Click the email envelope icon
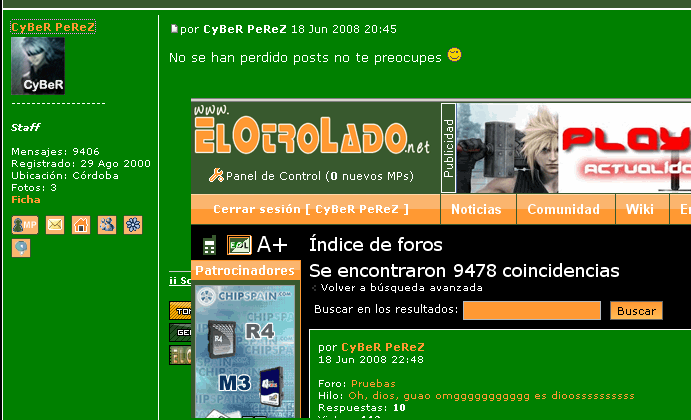Image resolution: width=691 pixels, height=420 pixels. click(x=55, y=225)
